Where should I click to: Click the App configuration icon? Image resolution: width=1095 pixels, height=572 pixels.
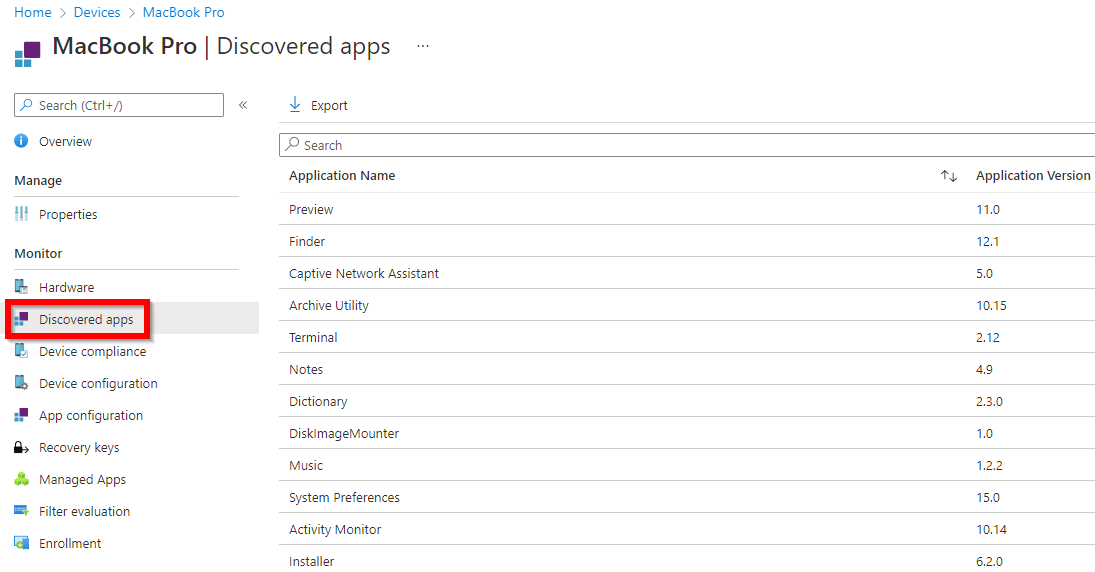pos(22,415)
